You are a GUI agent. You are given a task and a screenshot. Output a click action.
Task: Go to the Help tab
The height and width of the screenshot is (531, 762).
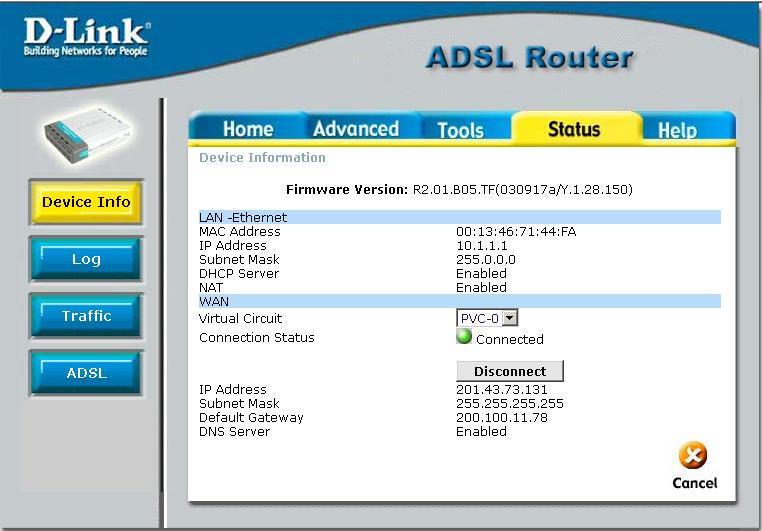(677, 130)
